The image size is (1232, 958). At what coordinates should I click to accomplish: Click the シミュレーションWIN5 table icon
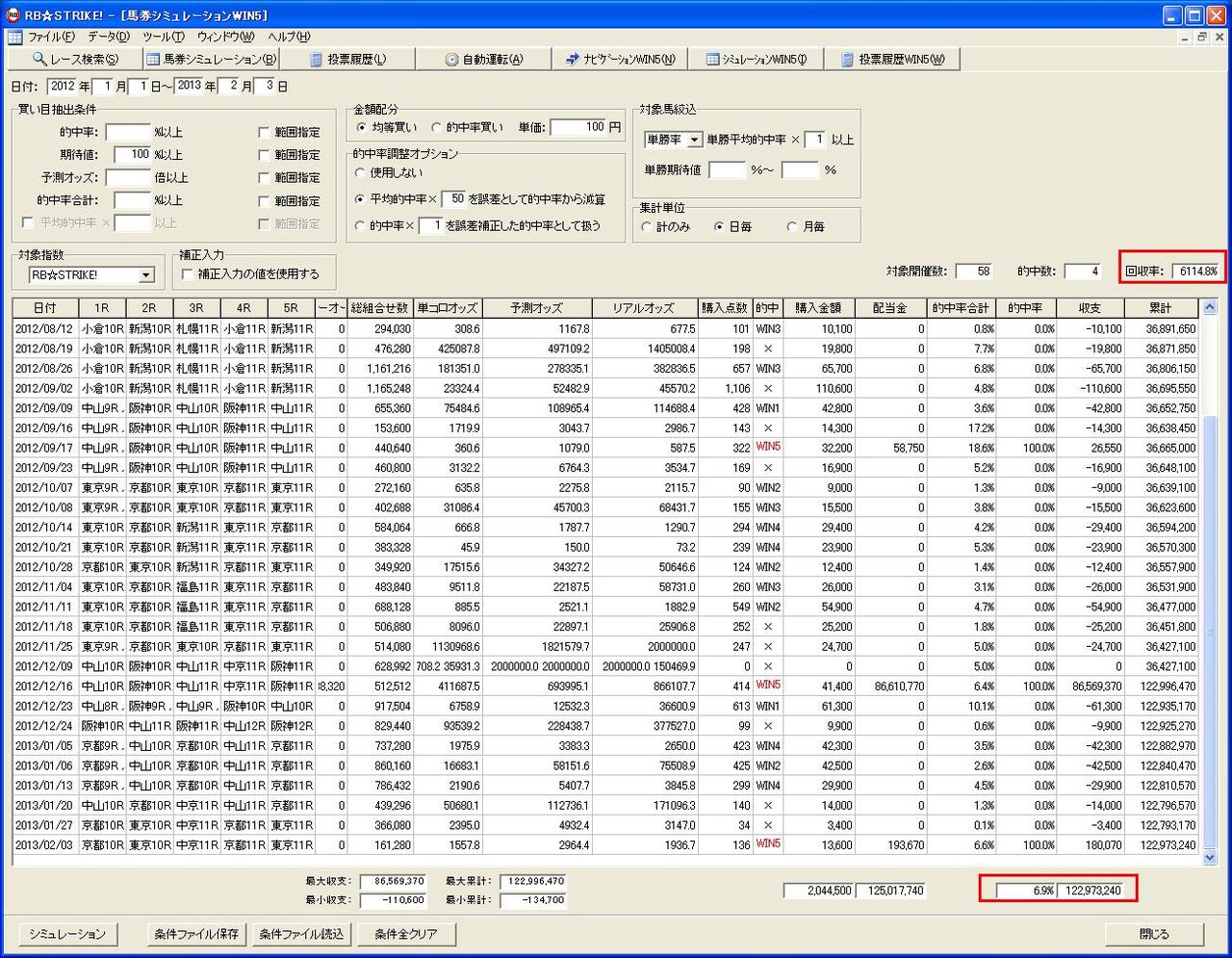click(712, 60)
